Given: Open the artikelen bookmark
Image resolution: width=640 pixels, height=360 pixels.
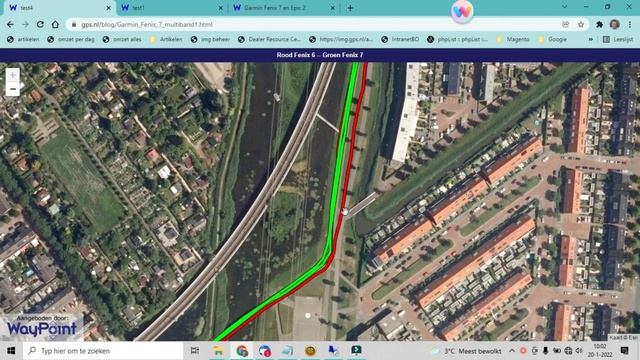Looking at the screenshot, I should coord(24,40).
